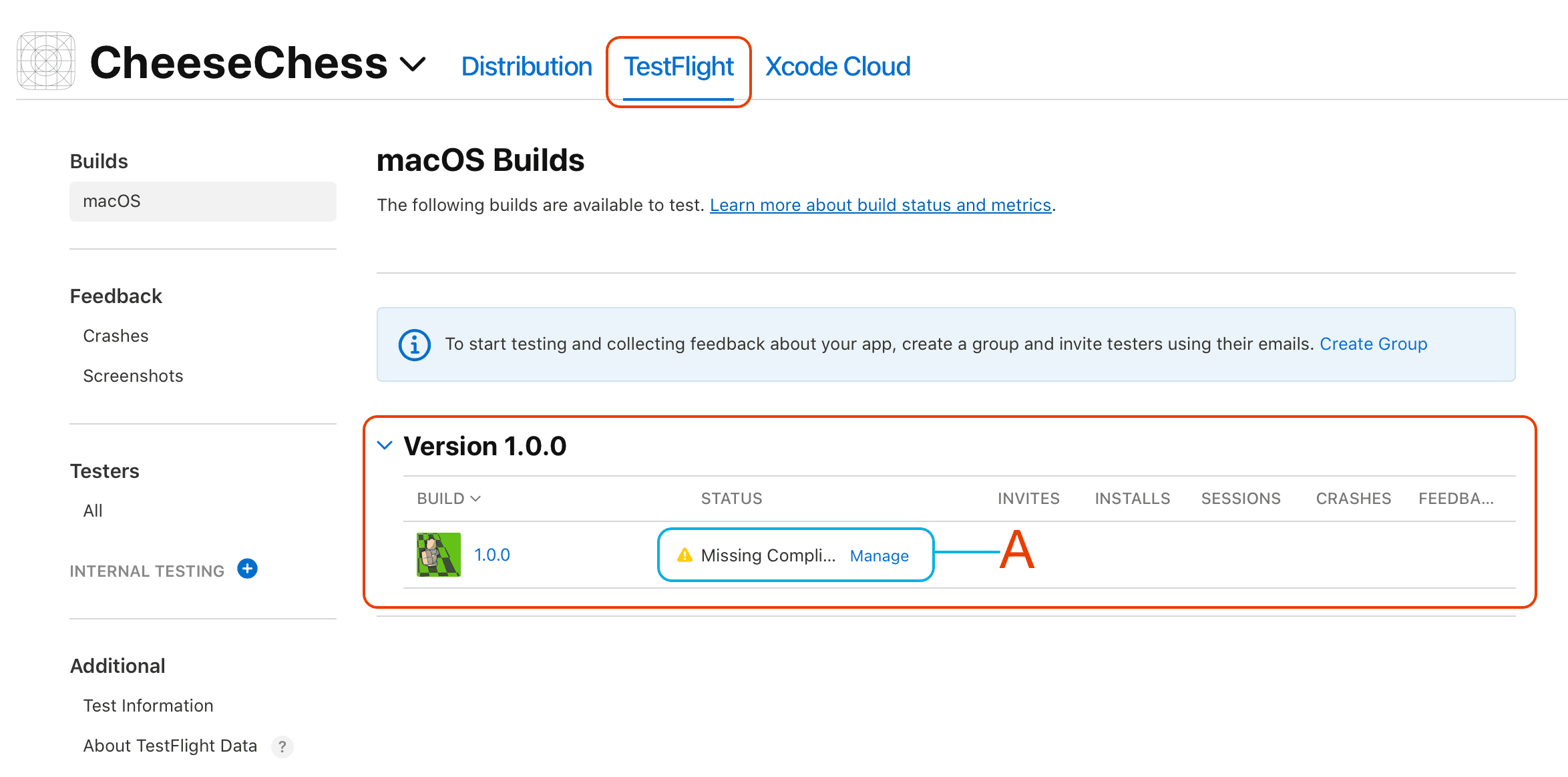Viewport: 1568px width, 777px height.
Task: Click the 1.0.0 build number link
Action: [492, 555]
